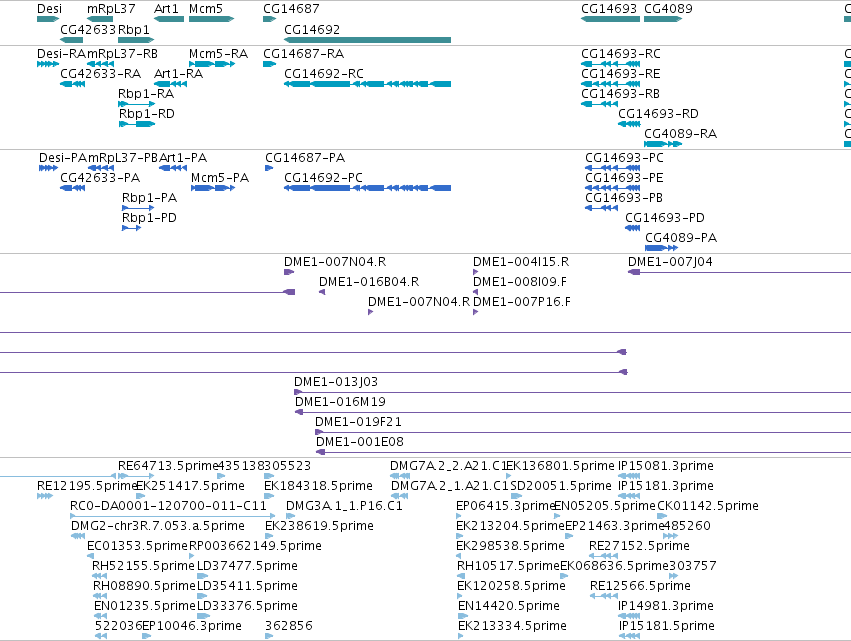Viewport: 851px width, 641px height.
Task: Select the mRpL37 gene feature
Action: [x=100, y=19]
